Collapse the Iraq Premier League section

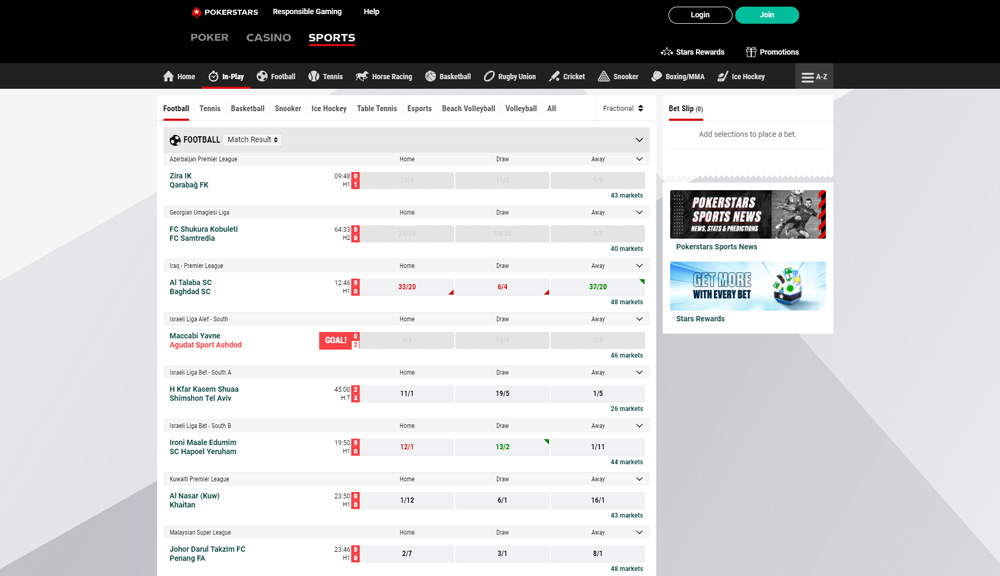[639, 265]
